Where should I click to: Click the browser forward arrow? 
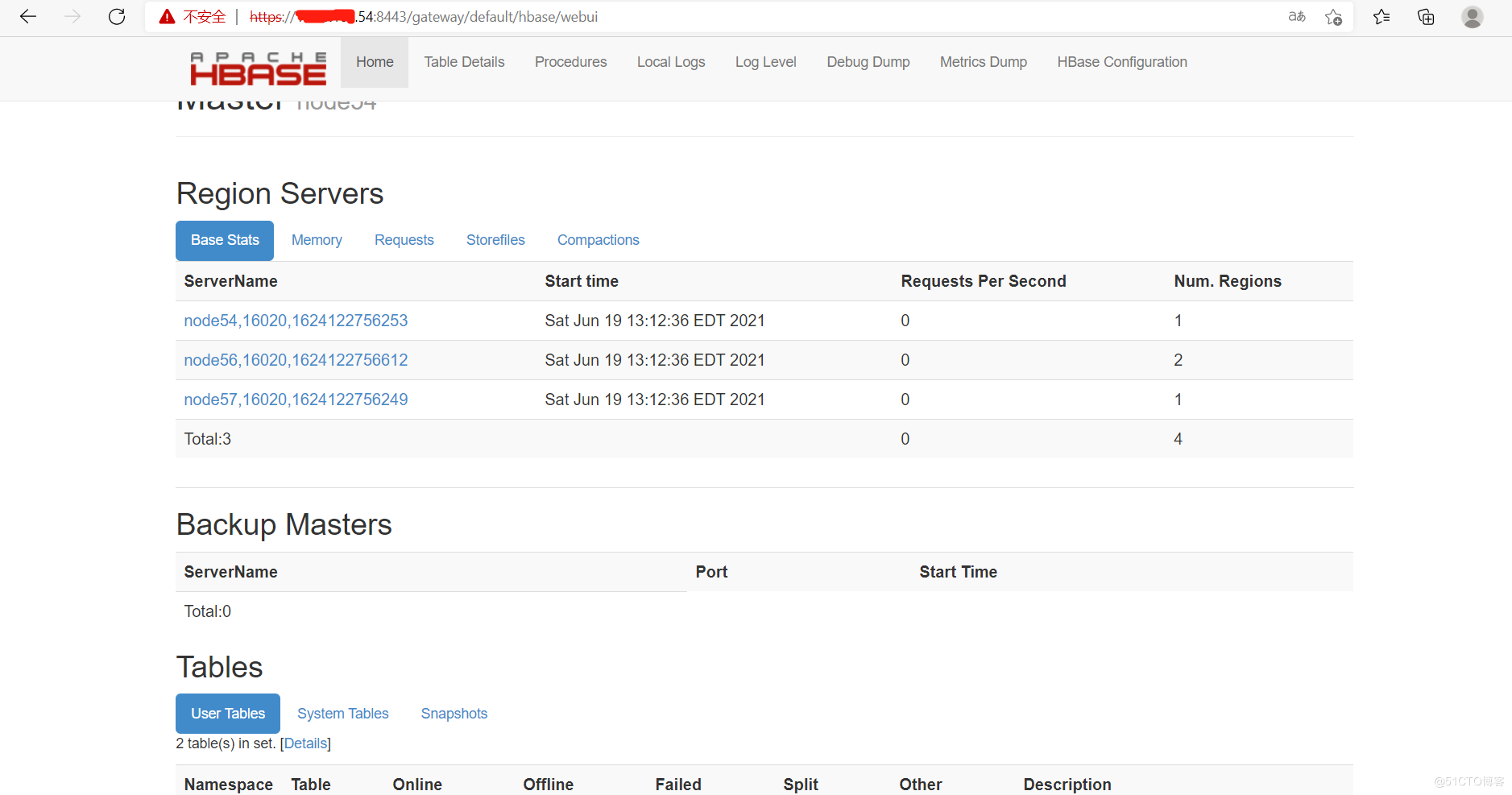click(72, 17)
